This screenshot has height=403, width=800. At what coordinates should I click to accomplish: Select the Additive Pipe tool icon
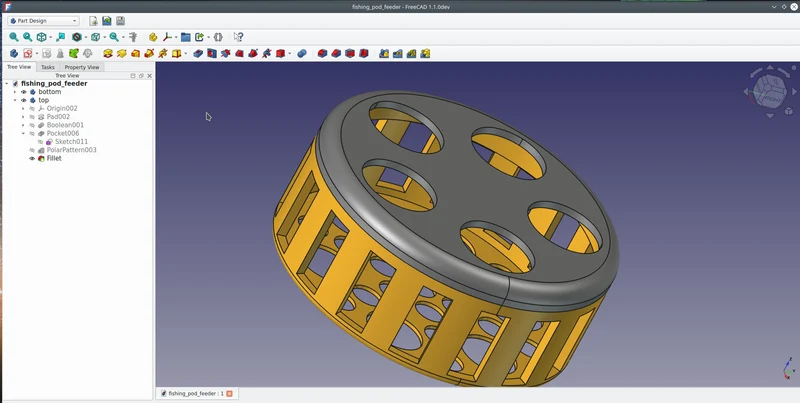click(149, 53)
